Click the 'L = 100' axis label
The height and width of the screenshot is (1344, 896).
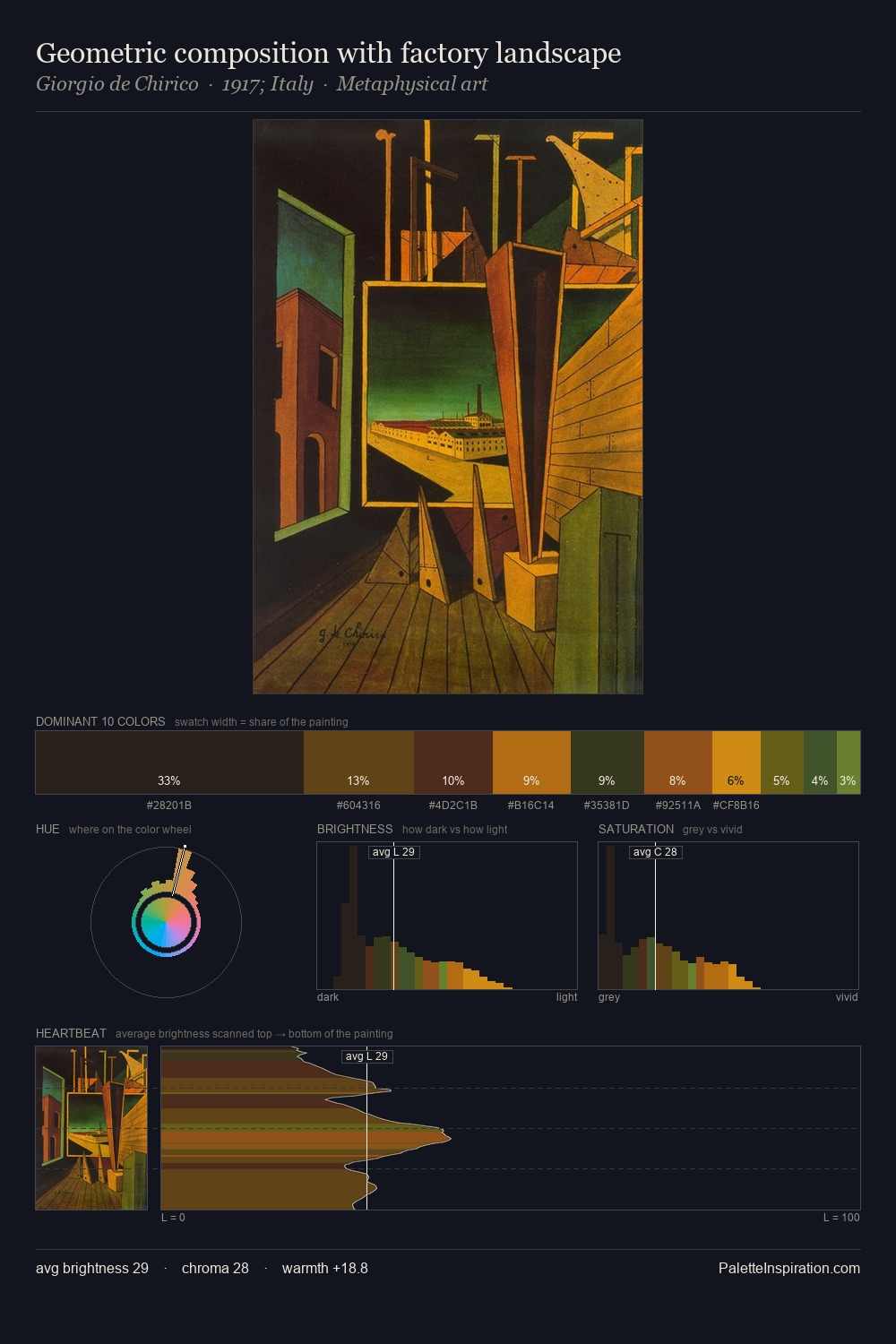841,1217
